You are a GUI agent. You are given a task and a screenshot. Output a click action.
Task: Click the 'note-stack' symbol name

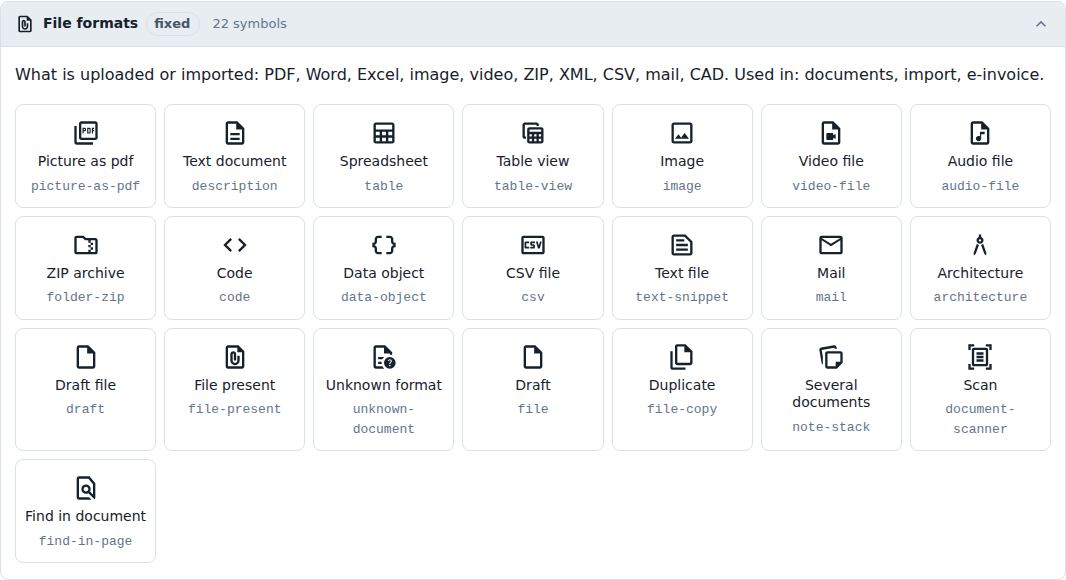[x=831, y=427]
